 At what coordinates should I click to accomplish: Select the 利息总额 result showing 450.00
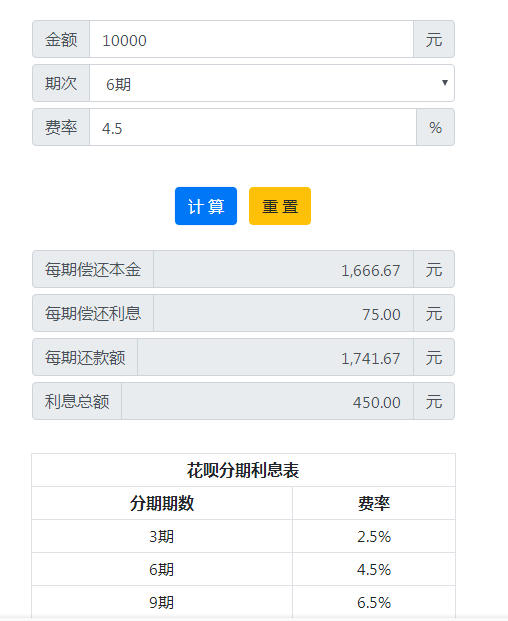[x=268, y=401]
